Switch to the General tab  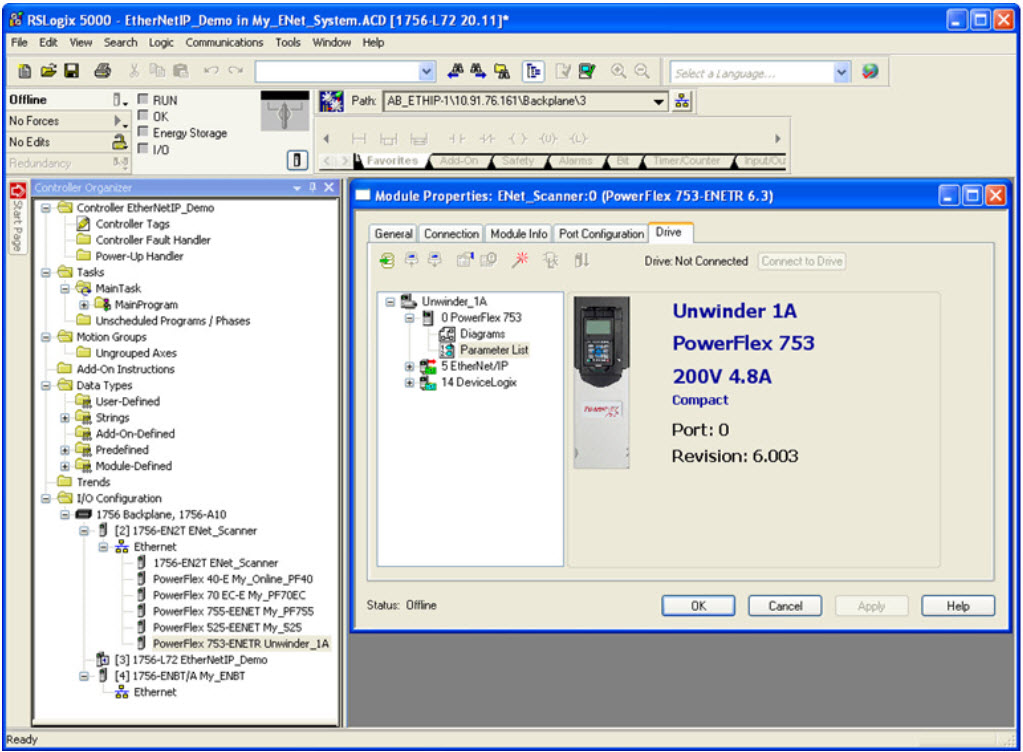(393, 233)
